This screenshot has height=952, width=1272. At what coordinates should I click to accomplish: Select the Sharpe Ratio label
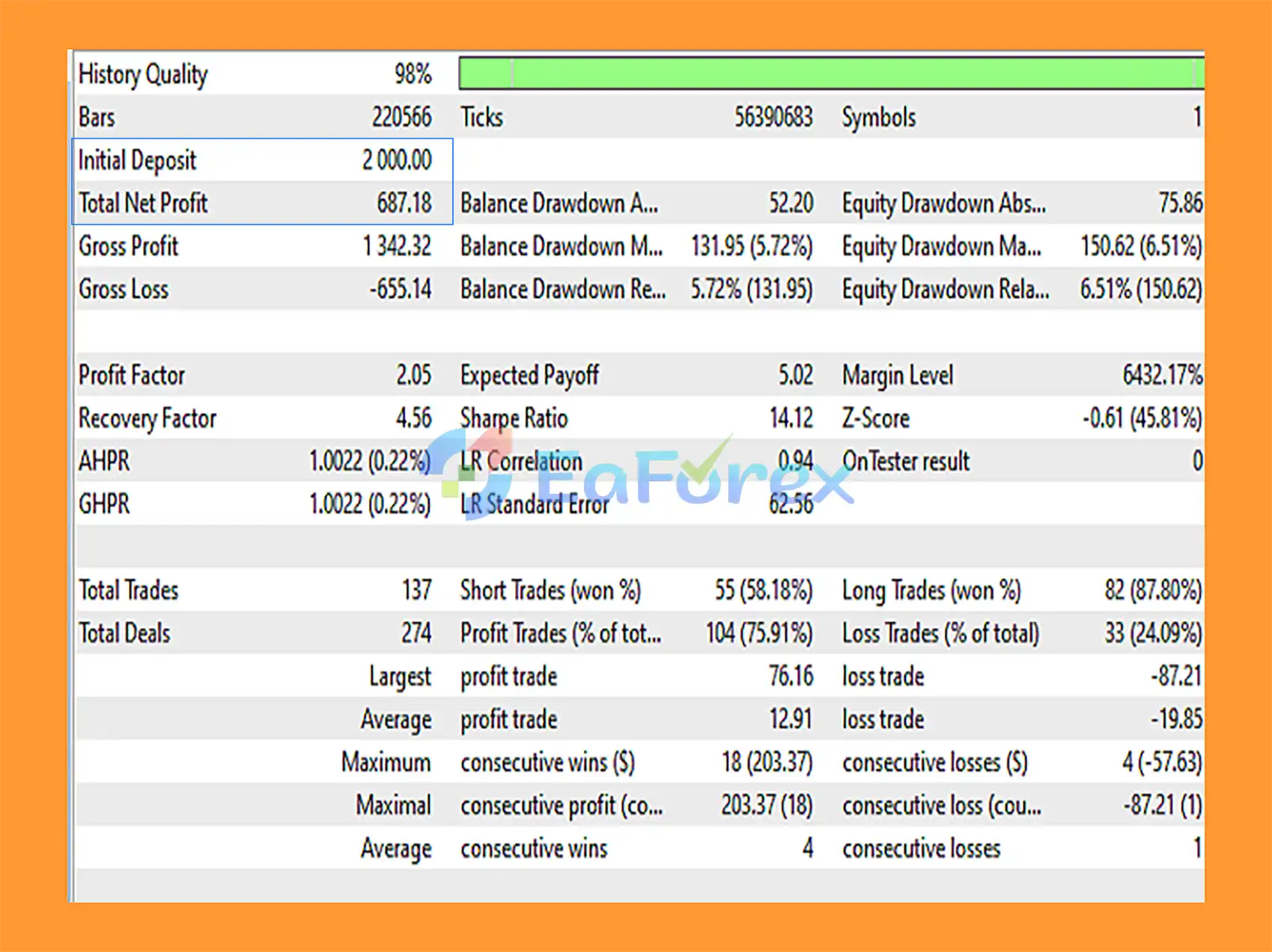coord(514,418)
